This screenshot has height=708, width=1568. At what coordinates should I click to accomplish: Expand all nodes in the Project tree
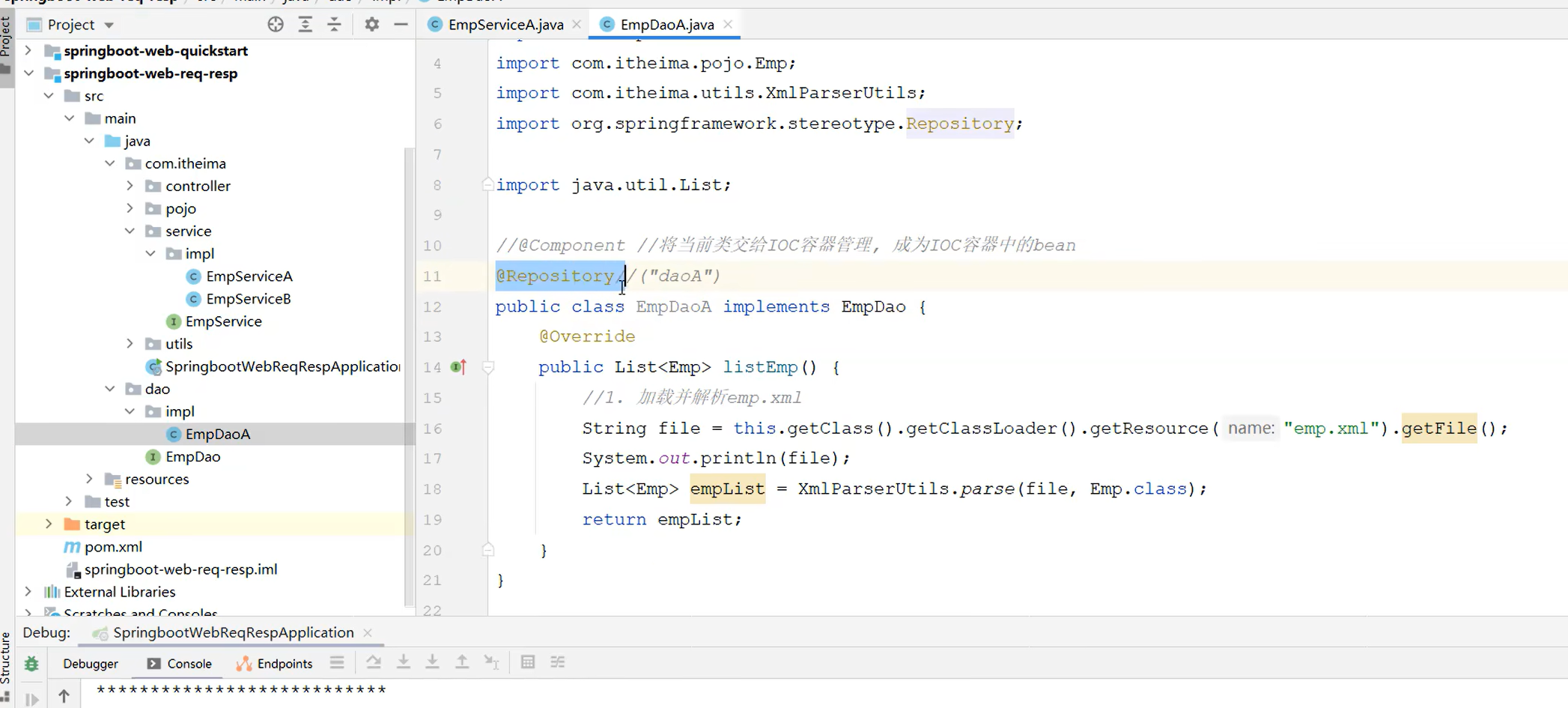point(306,24)
